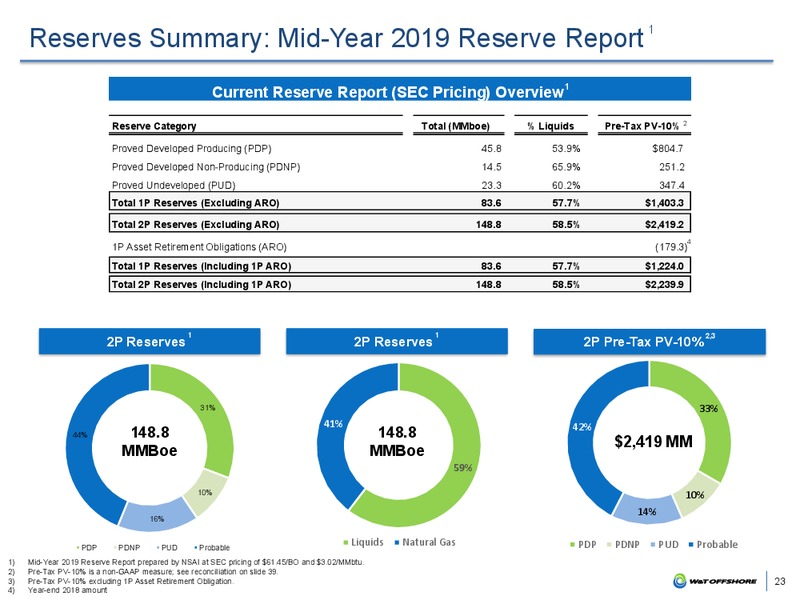The height and width of the screenshot is (600, 800).
Task: Click the $2,239.9 value
Action: [x=665, y=285]
